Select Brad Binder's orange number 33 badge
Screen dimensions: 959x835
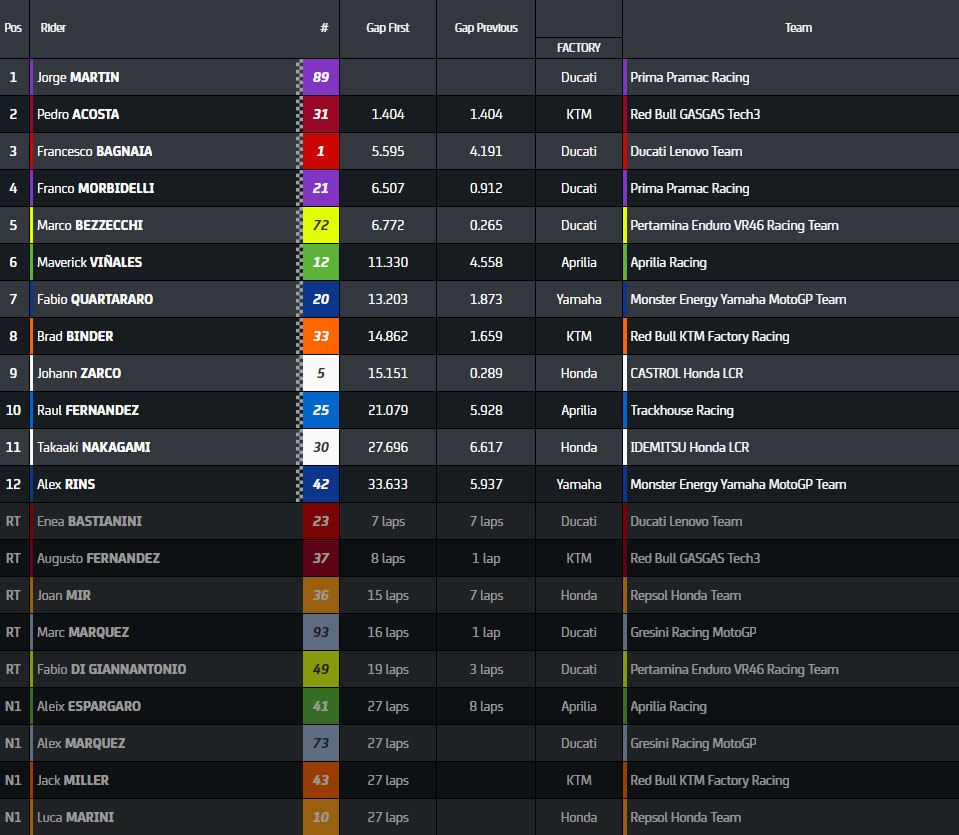tap(321, 336)
